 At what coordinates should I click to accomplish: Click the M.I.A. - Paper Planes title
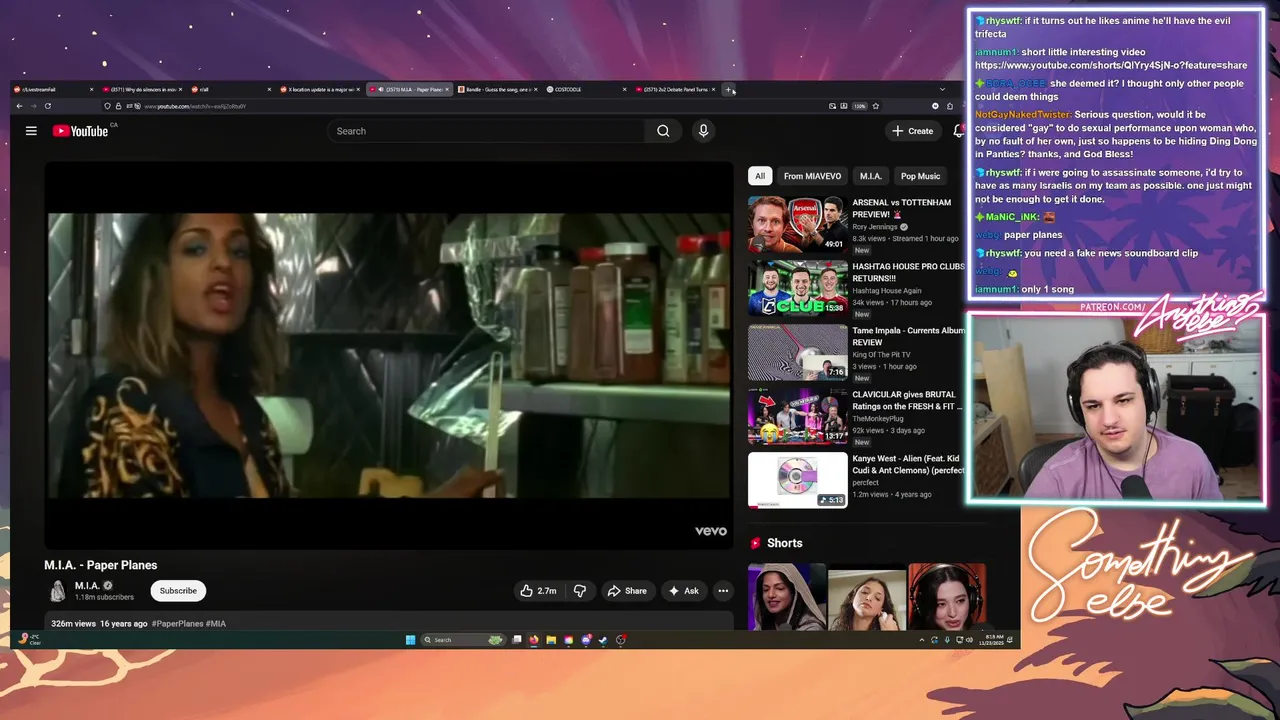pos(100,565)
